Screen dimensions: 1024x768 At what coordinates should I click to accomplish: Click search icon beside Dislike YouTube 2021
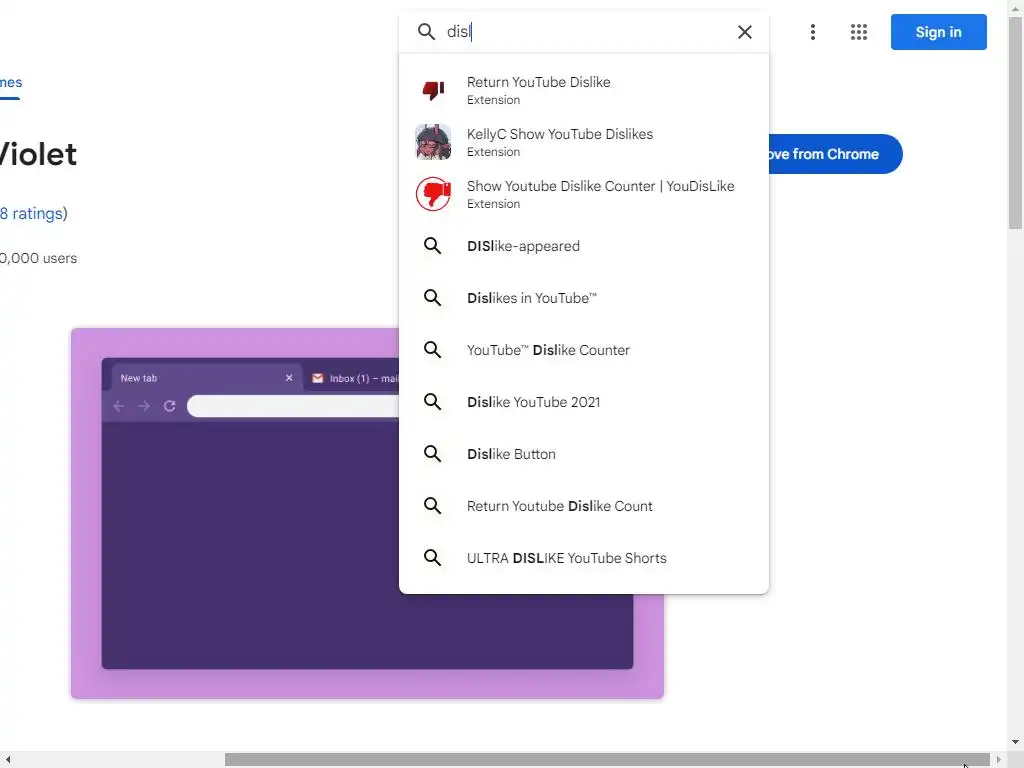[x=432, y=402]
